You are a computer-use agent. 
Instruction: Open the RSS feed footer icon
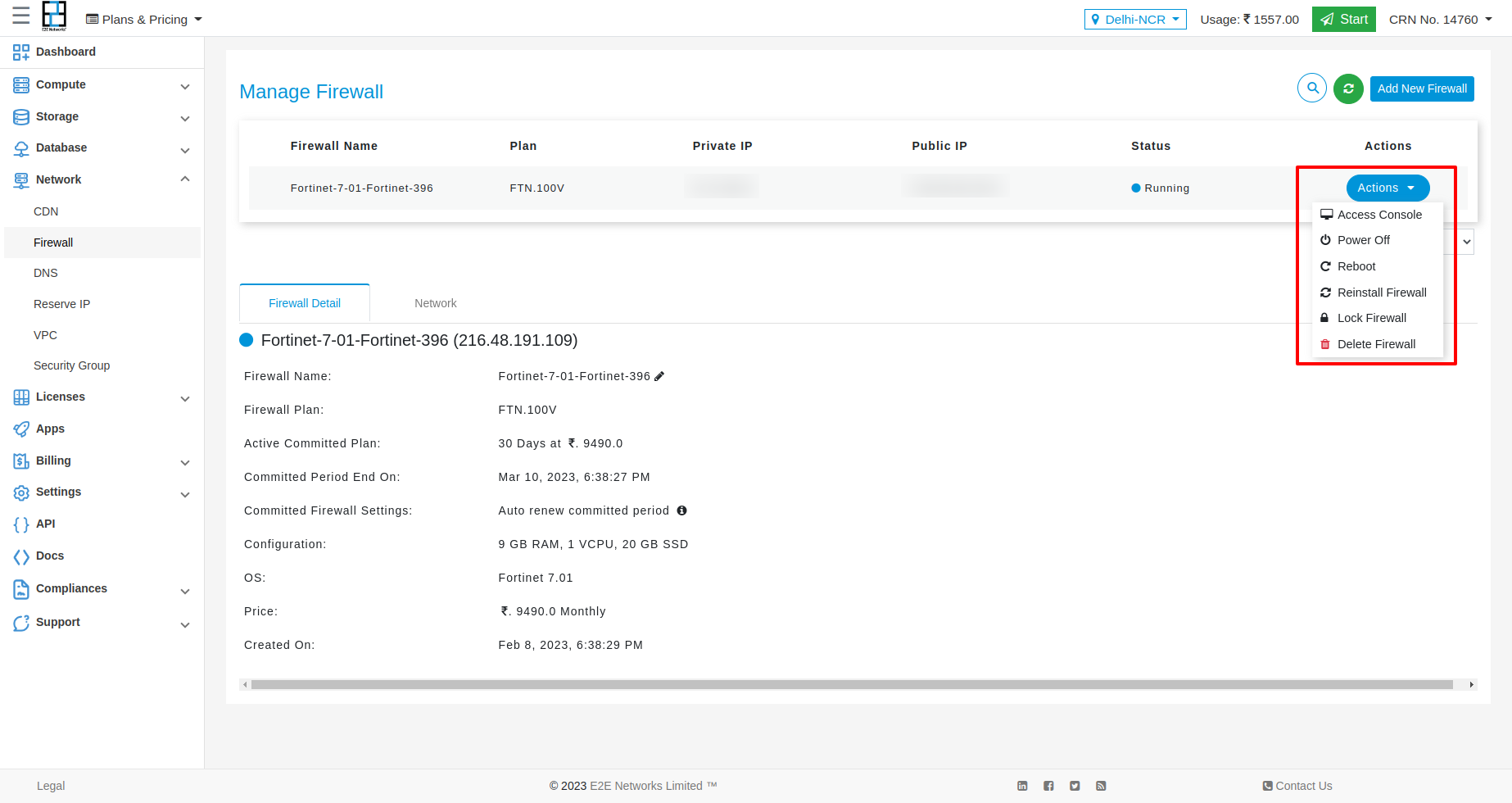point(1101,786)
